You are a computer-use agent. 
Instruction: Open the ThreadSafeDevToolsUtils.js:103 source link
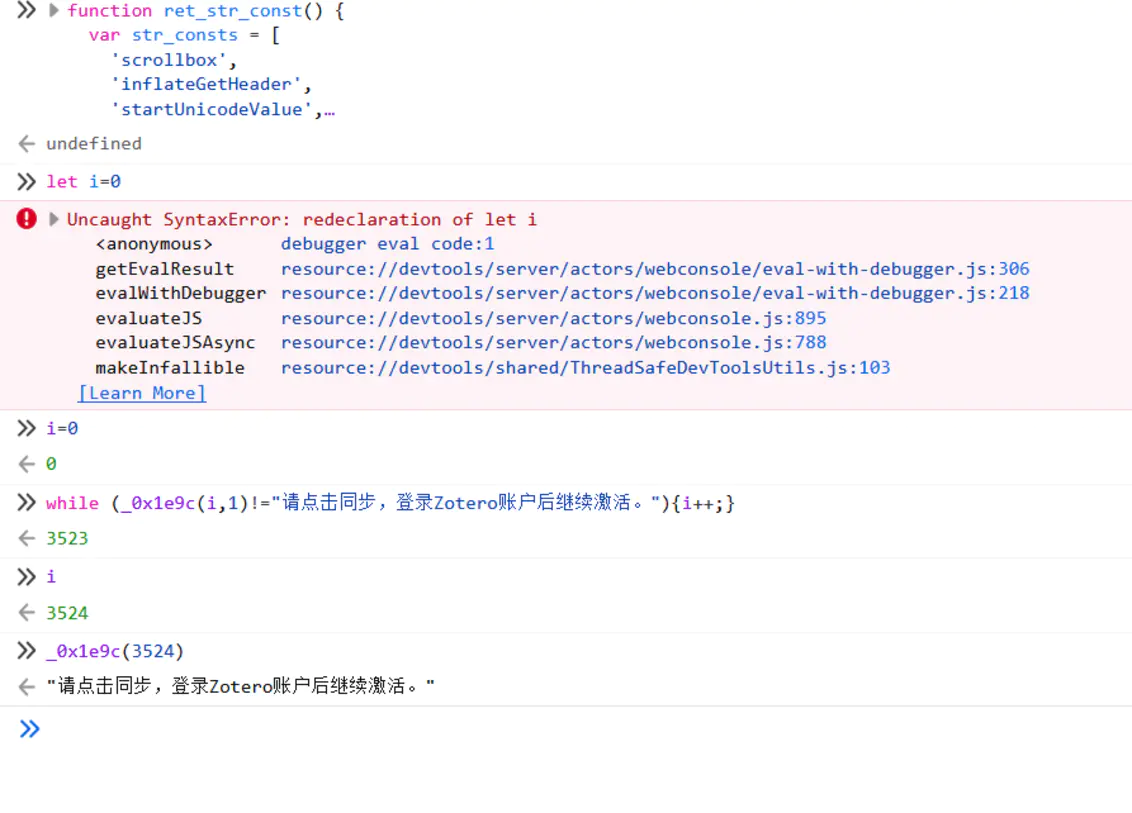point(585,367)
